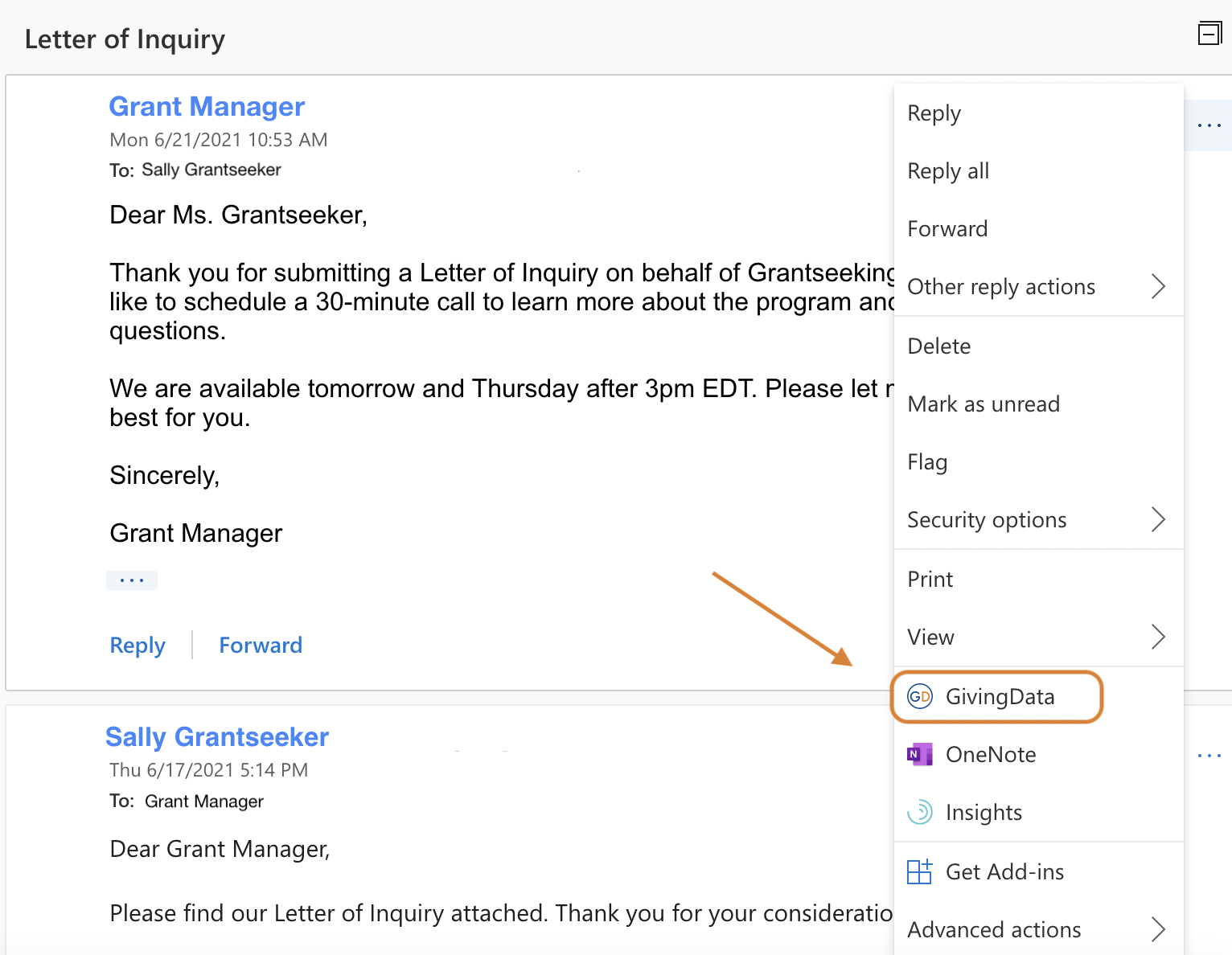Click the 'Sincerely,' closing line

pyautogui.click(x=165, y=476)
